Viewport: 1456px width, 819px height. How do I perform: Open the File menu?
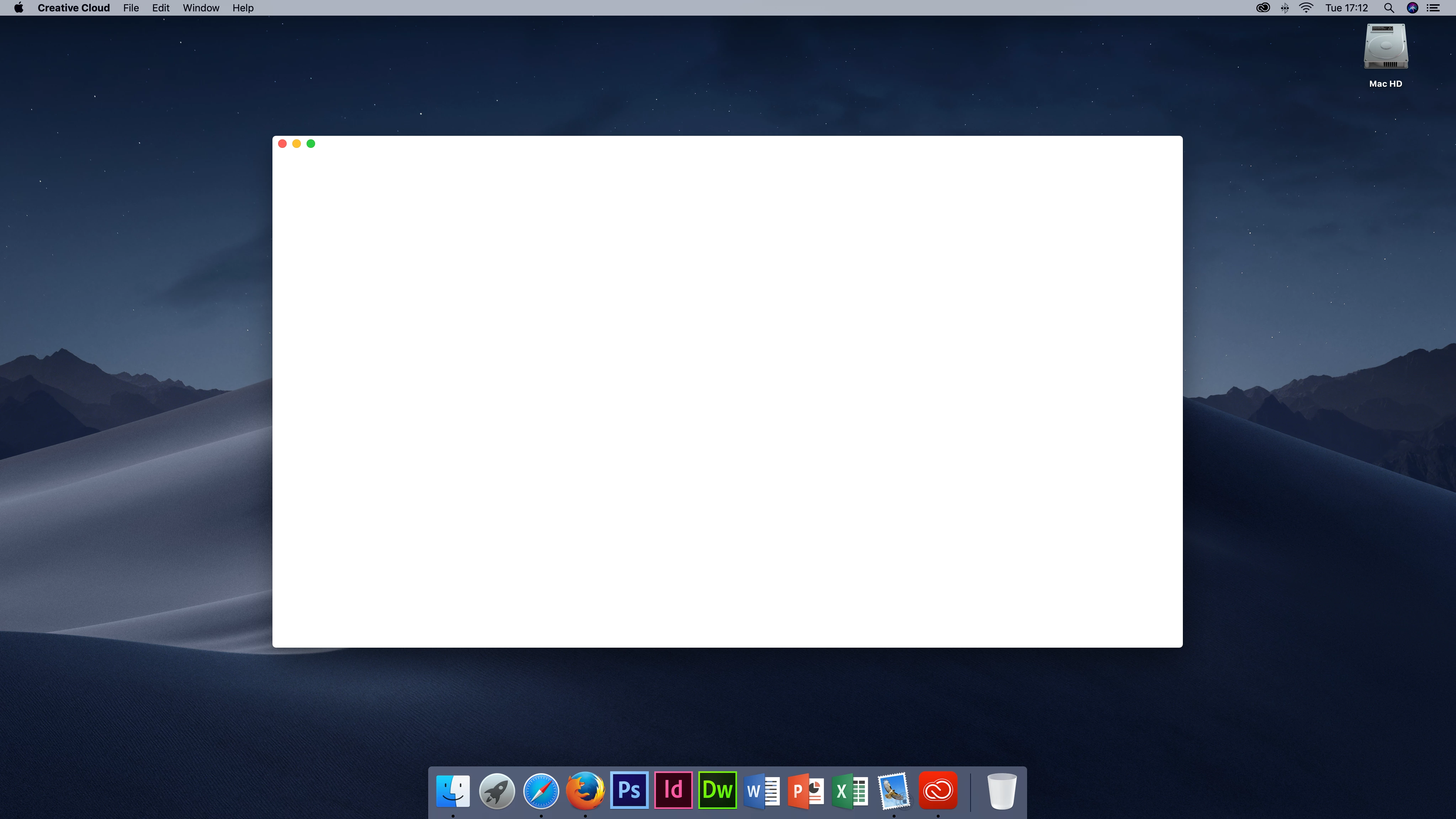pos(131,8)
